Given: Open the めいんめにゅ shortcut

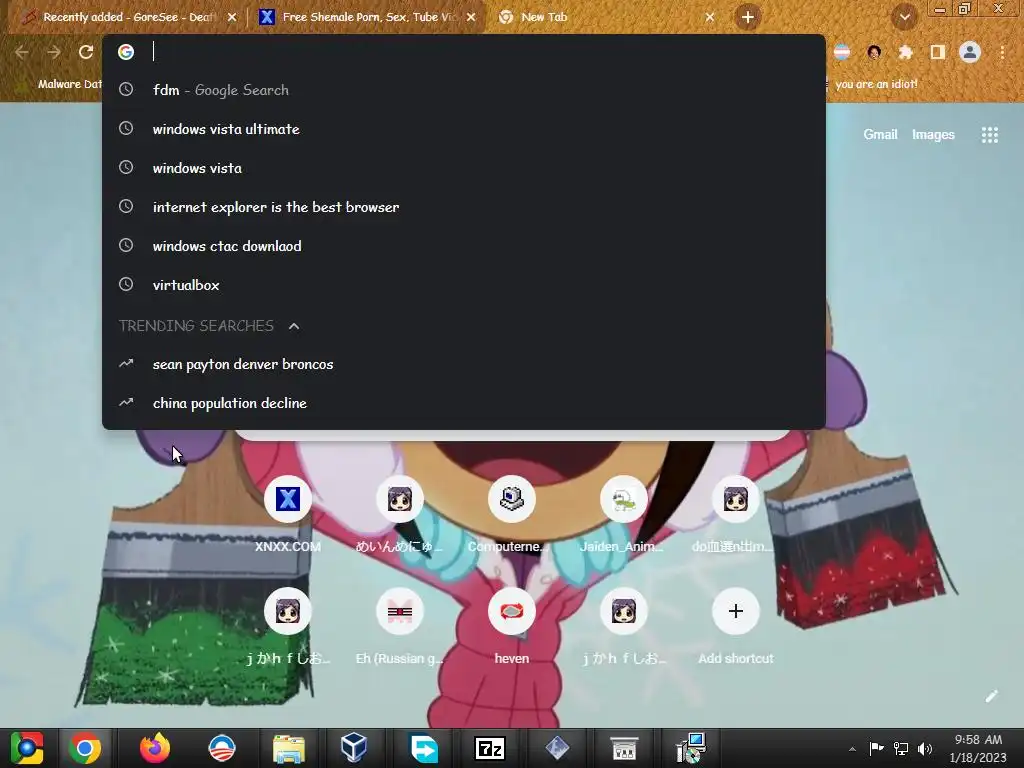Looking at the screenshot, I should point(399,513).
